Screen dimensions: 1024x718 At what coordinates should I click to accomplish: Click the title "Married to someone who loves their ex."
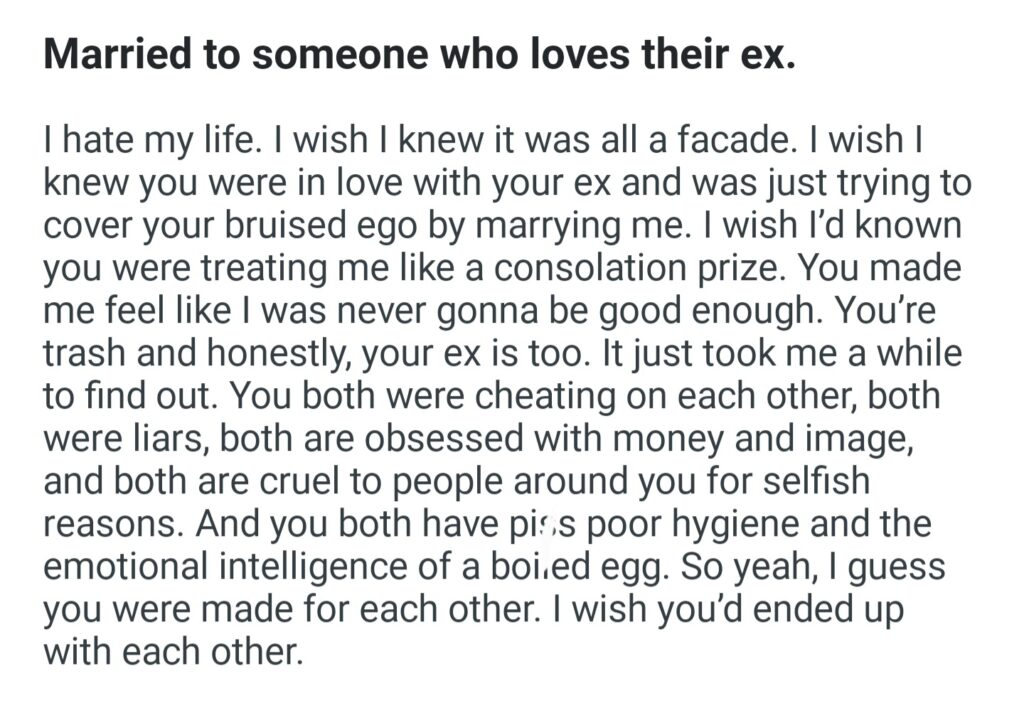pos(419,55)
